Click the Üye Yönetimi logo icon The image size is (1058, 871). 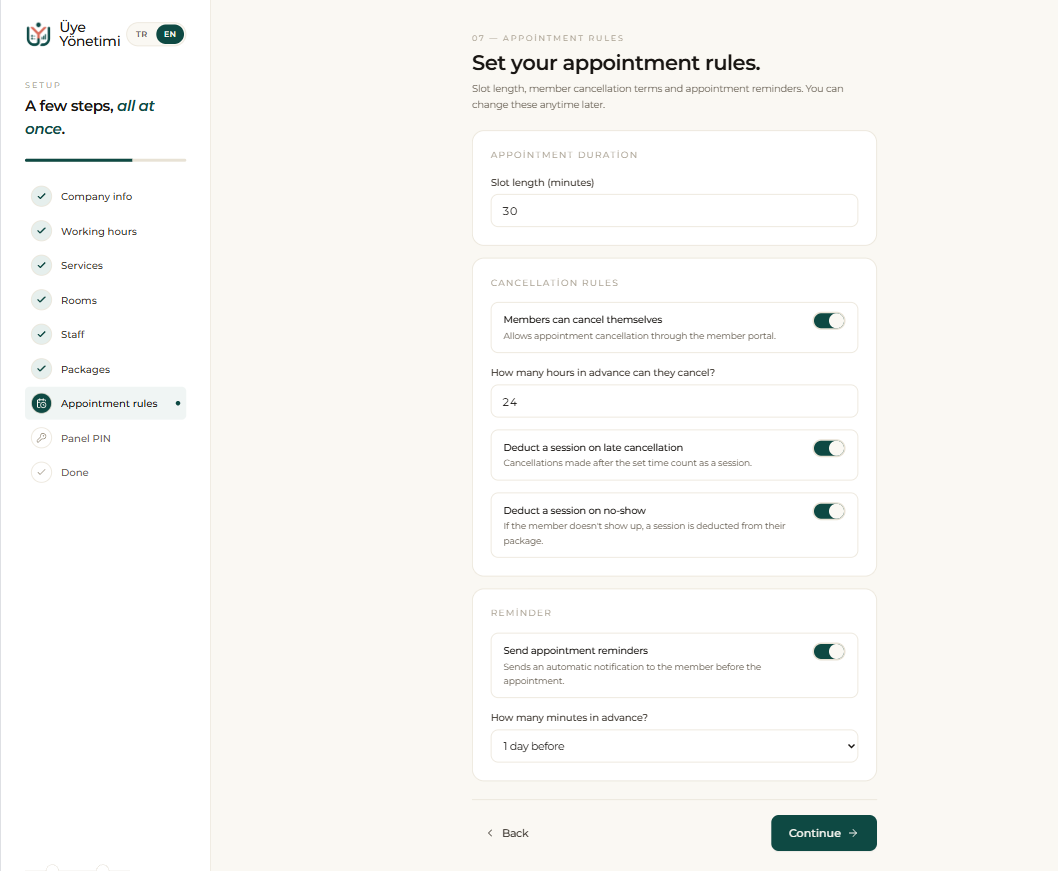click(38, 34)
